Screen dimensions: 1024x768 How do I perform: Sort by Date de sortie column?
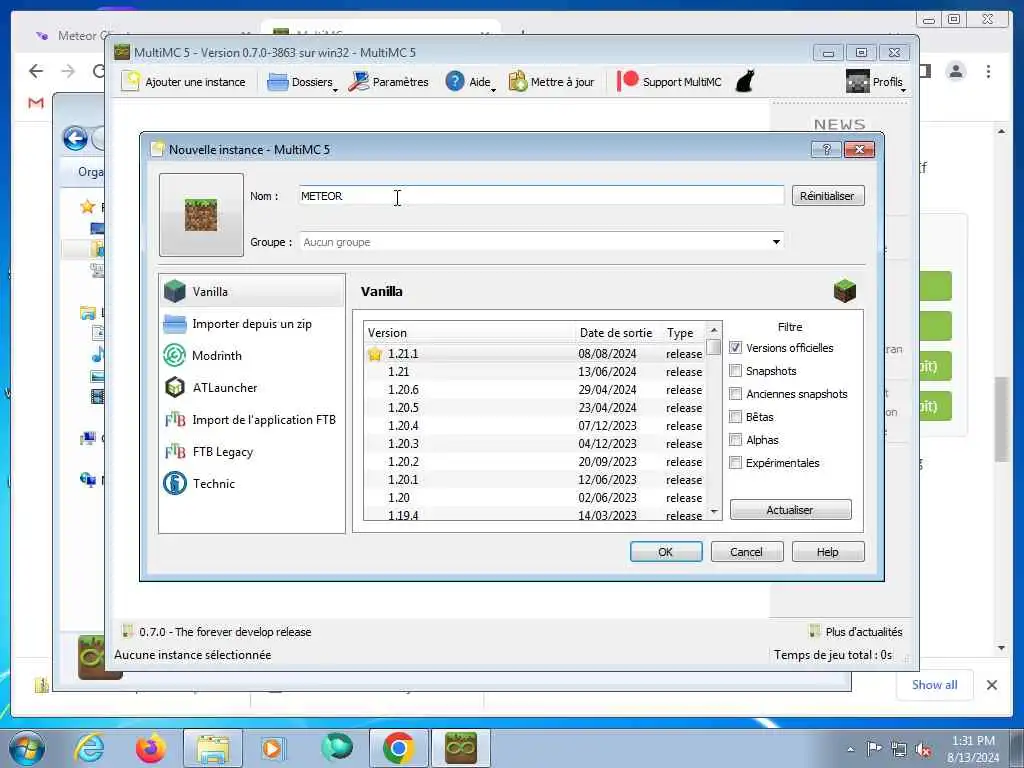tap(616, 332)
